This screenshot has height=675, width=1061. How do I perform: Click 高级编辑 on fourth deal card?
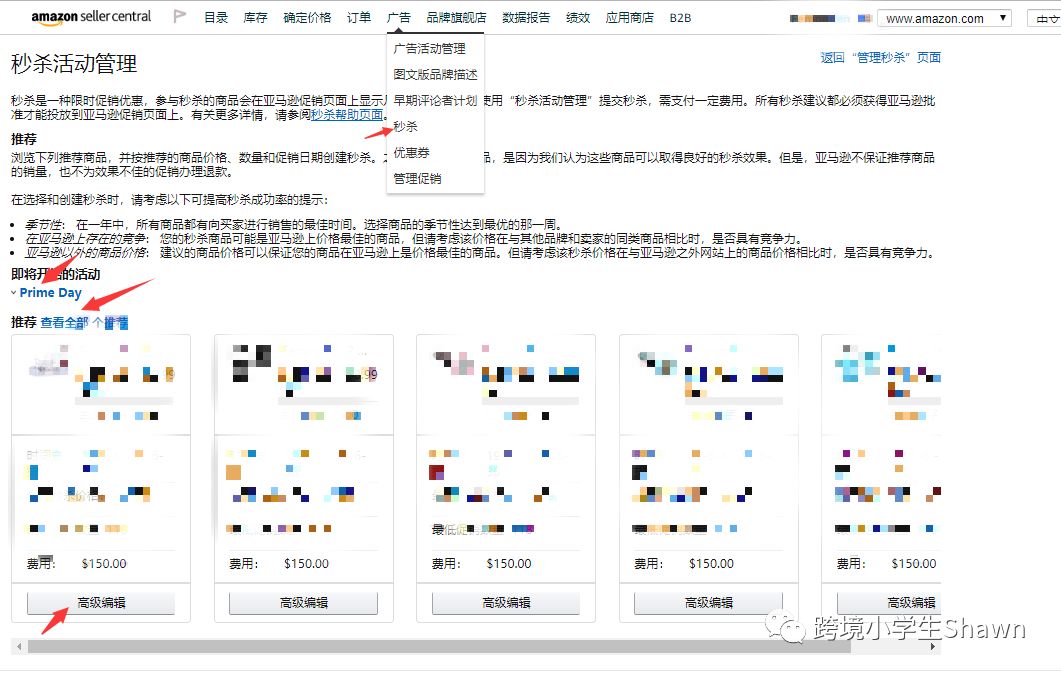[x=708, y=603]
